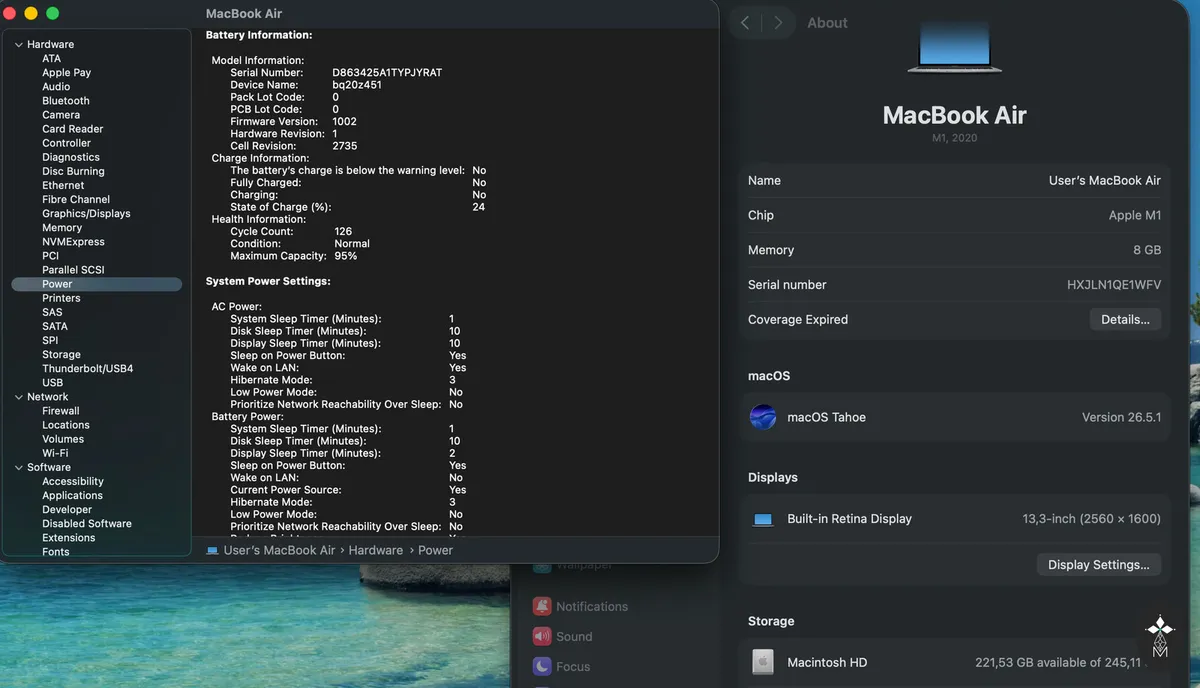Open Display Settings… button
This screenshot has height=688, width=1200.
(1099, 564)
